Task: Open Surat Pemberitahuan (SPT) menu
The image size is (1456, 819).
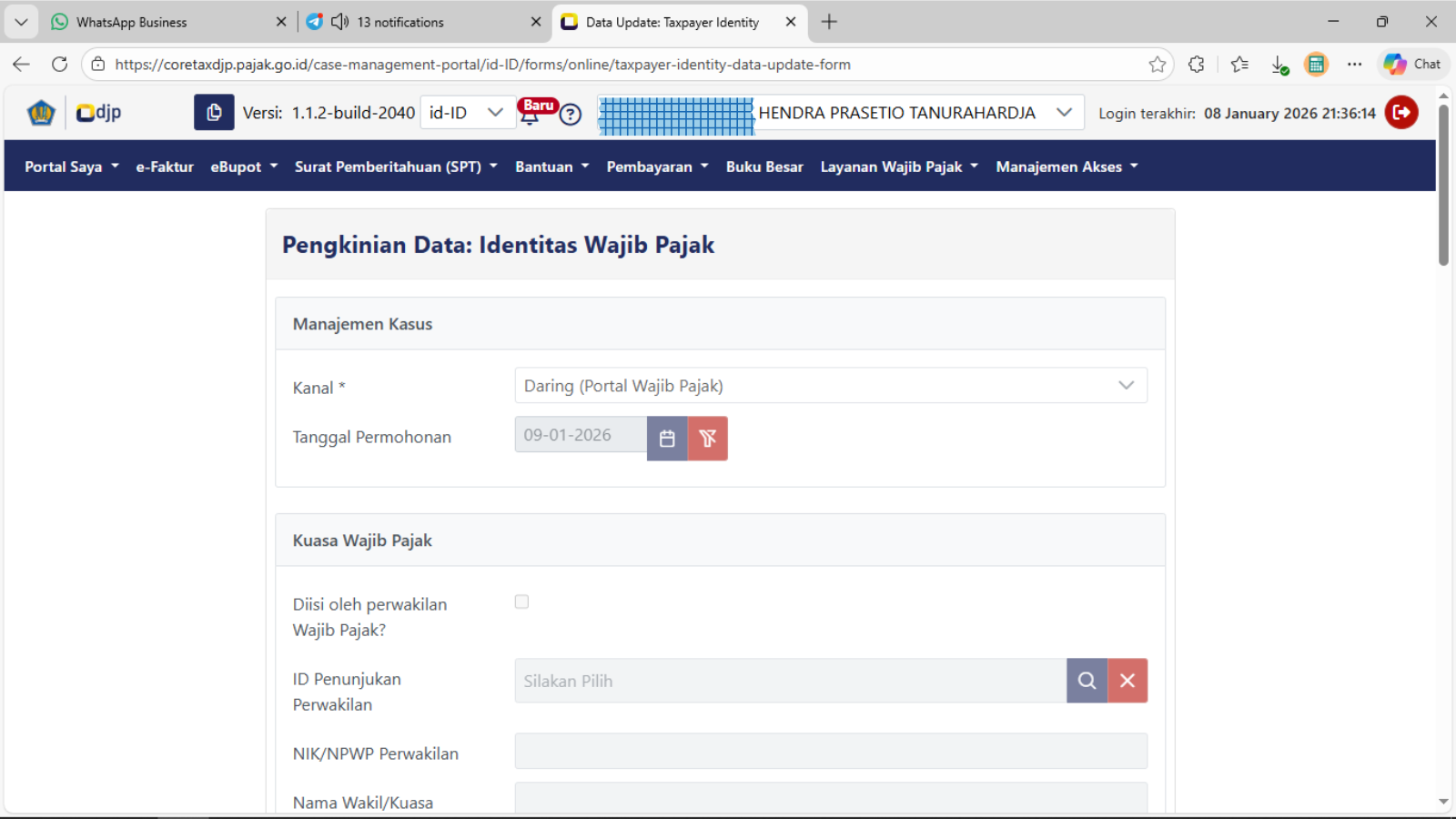Action: [x=396, y=167]
